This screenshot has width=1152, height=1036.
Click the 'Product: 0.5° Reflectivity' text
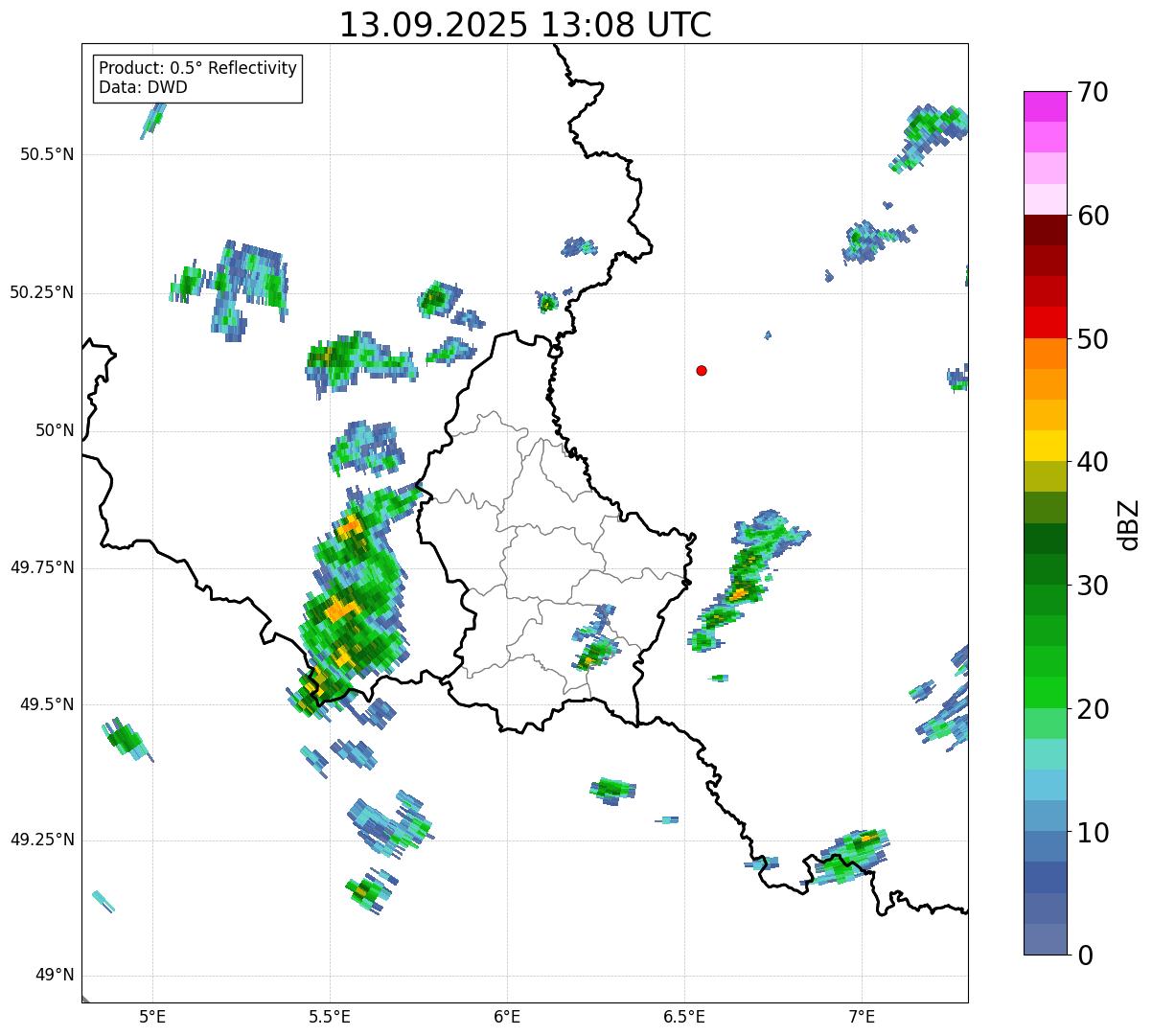(x=197, y=68)
